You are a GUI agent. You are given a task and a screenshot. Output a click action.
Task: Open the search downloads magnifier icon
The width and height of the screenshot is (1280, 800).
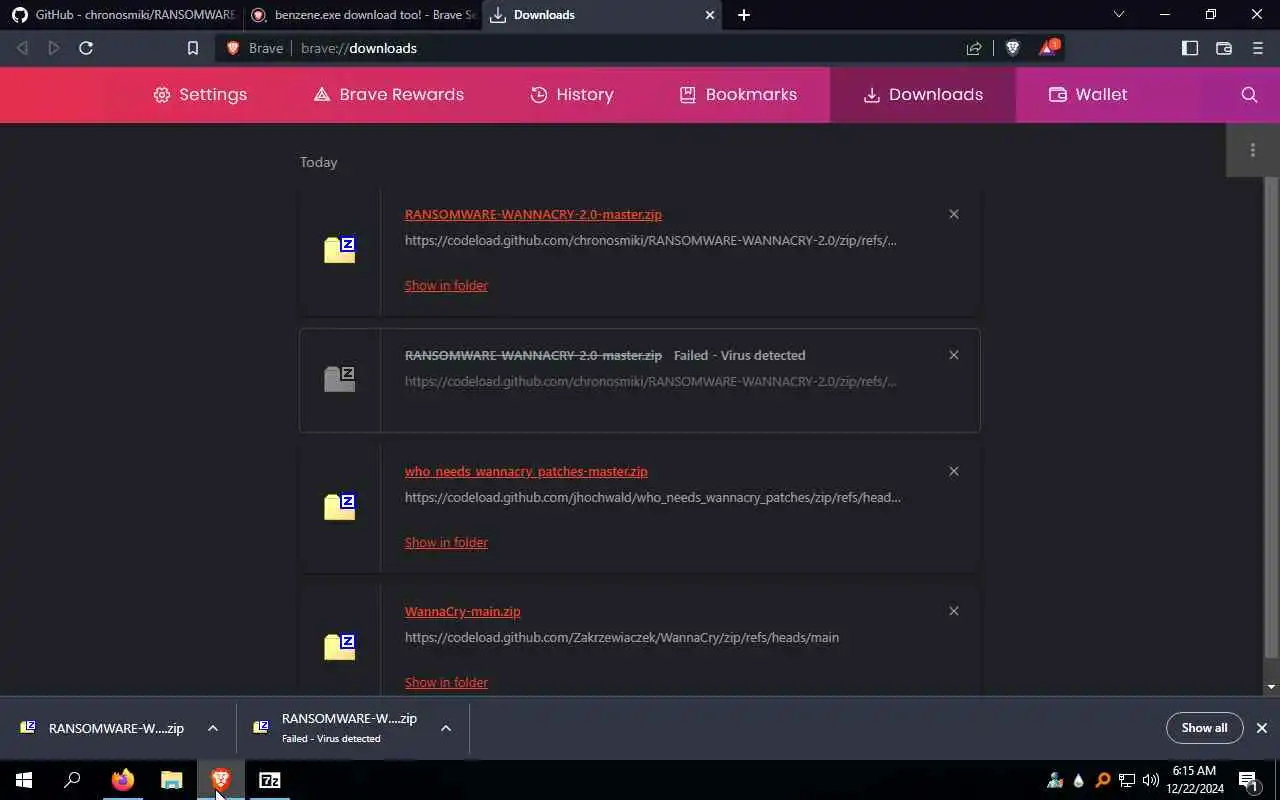[x=1249, y=95]
